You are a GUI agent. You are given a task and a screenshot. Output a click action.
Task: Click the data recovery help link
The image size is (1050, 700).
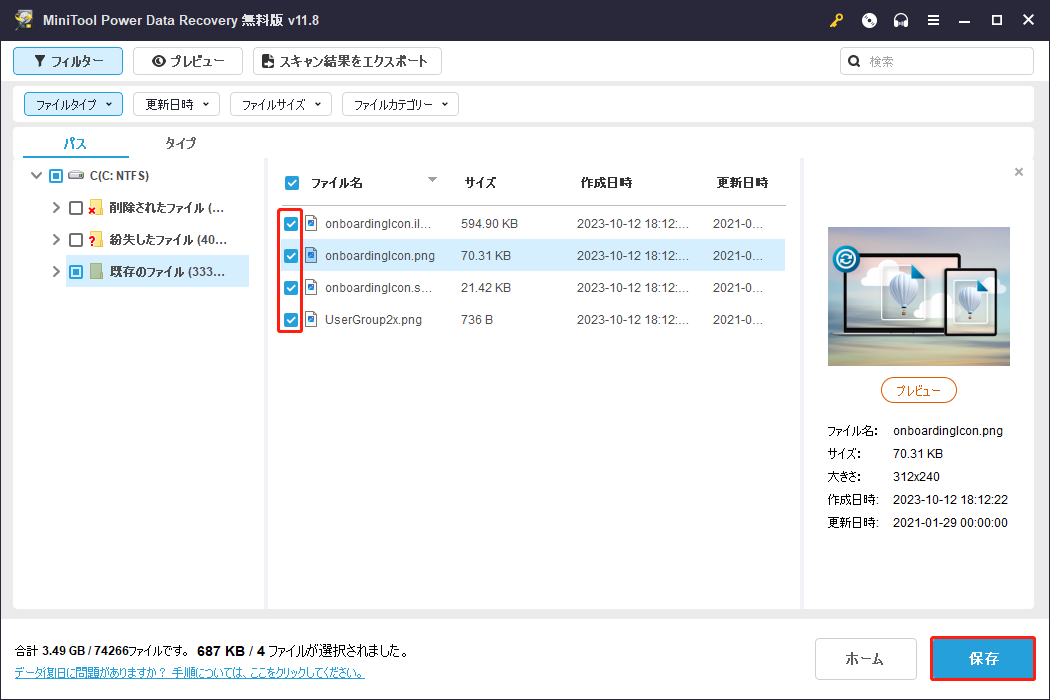189,673
